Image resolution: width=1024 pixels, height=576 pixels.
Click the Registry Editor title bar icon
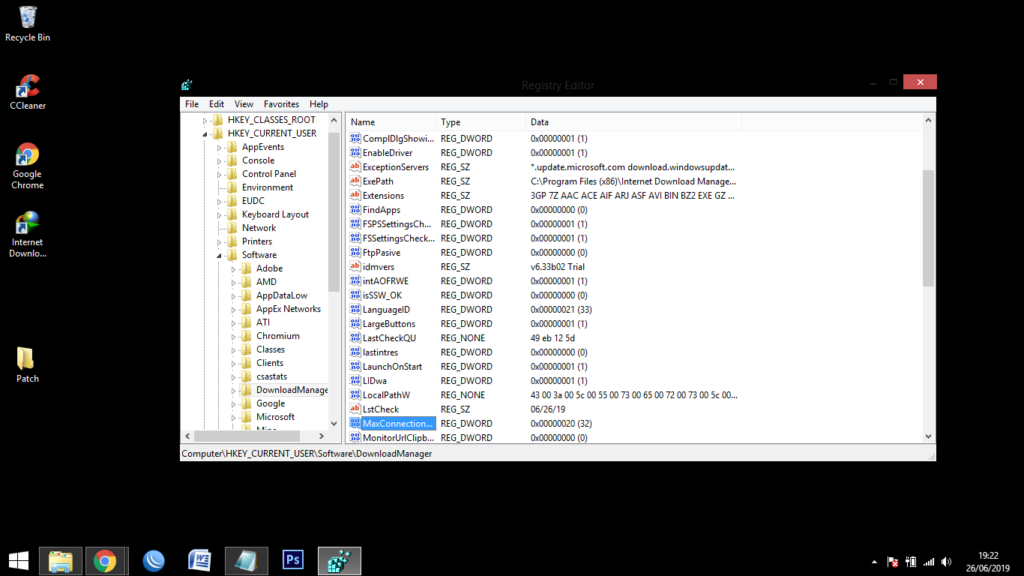click(187, 84)
